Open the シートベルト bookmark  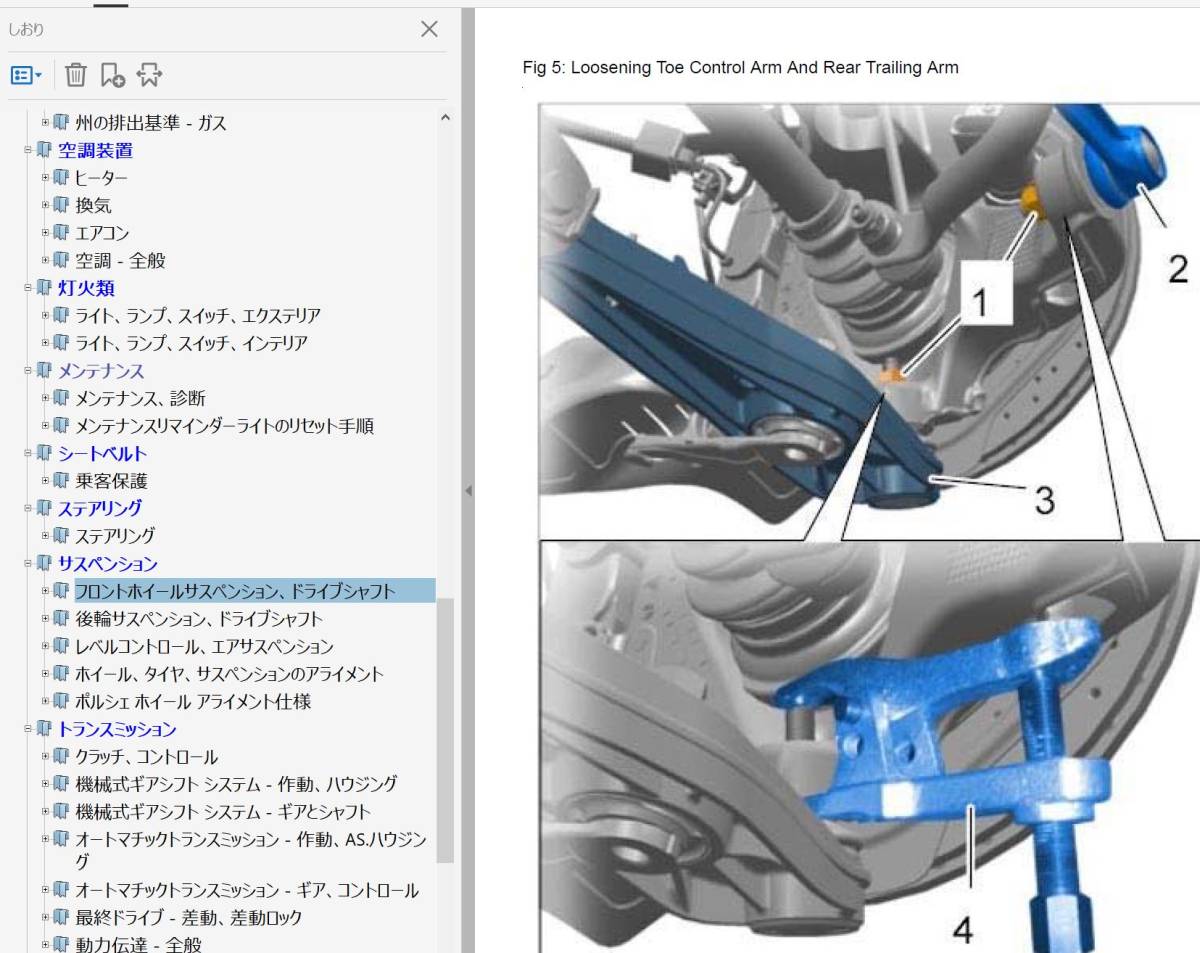pyautogui.click(x=102, y=453)
